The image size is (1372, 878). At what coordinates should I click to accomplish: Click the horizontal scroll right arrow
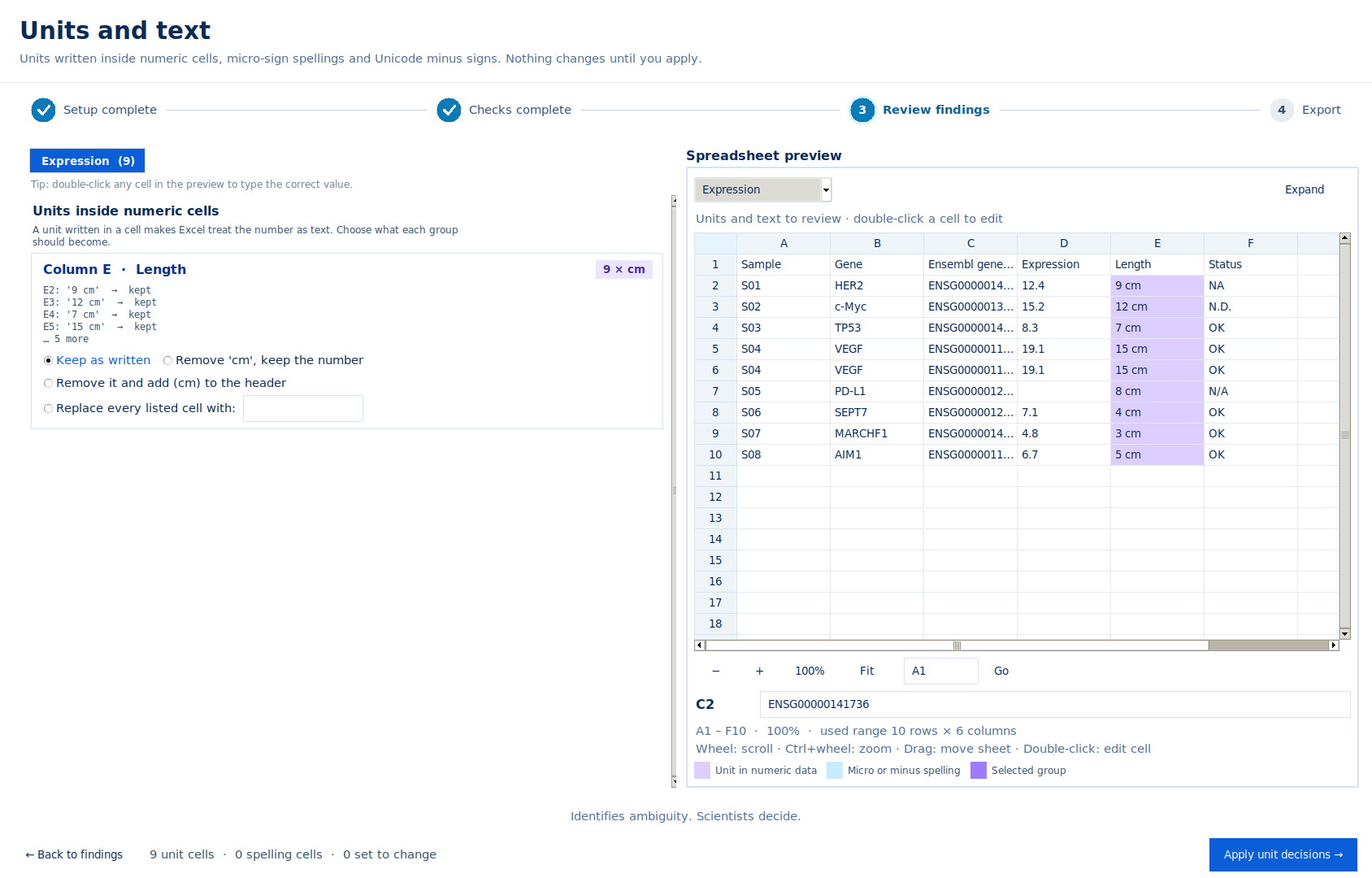(x=1334, y=645)
